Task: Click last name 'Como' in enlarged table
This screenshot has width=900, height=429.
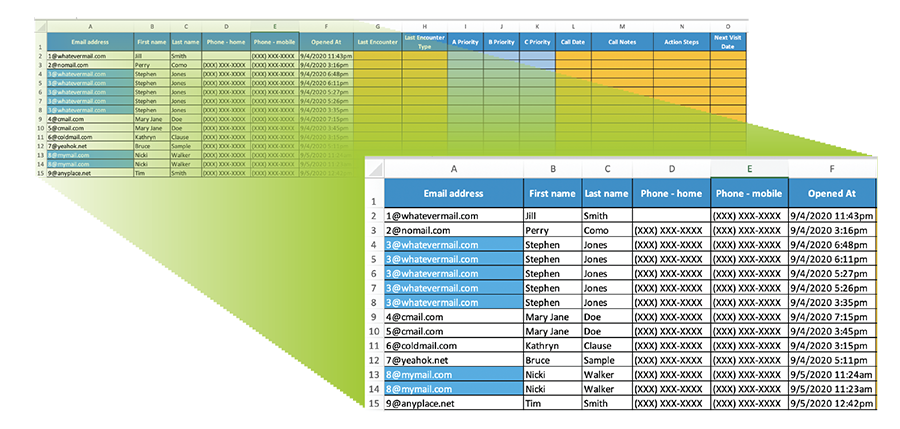Action: [608, 230]
